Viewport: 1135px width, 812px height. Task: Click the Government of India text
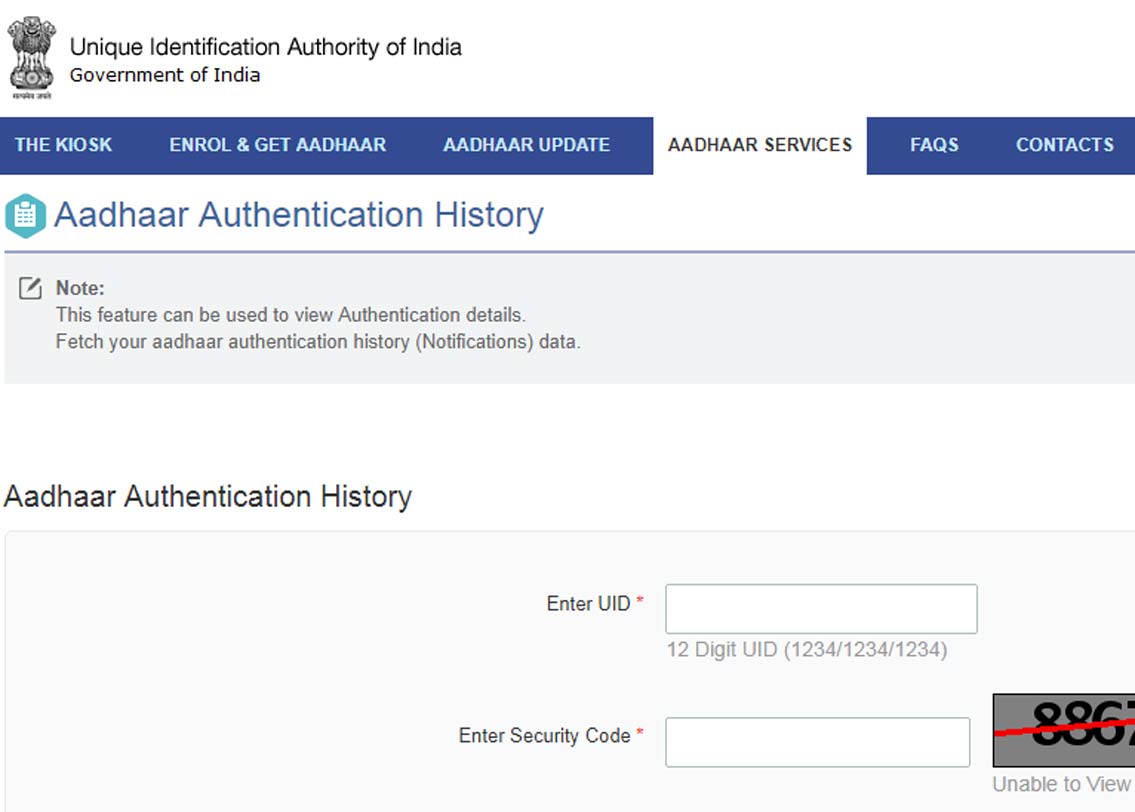pos(165,75)
